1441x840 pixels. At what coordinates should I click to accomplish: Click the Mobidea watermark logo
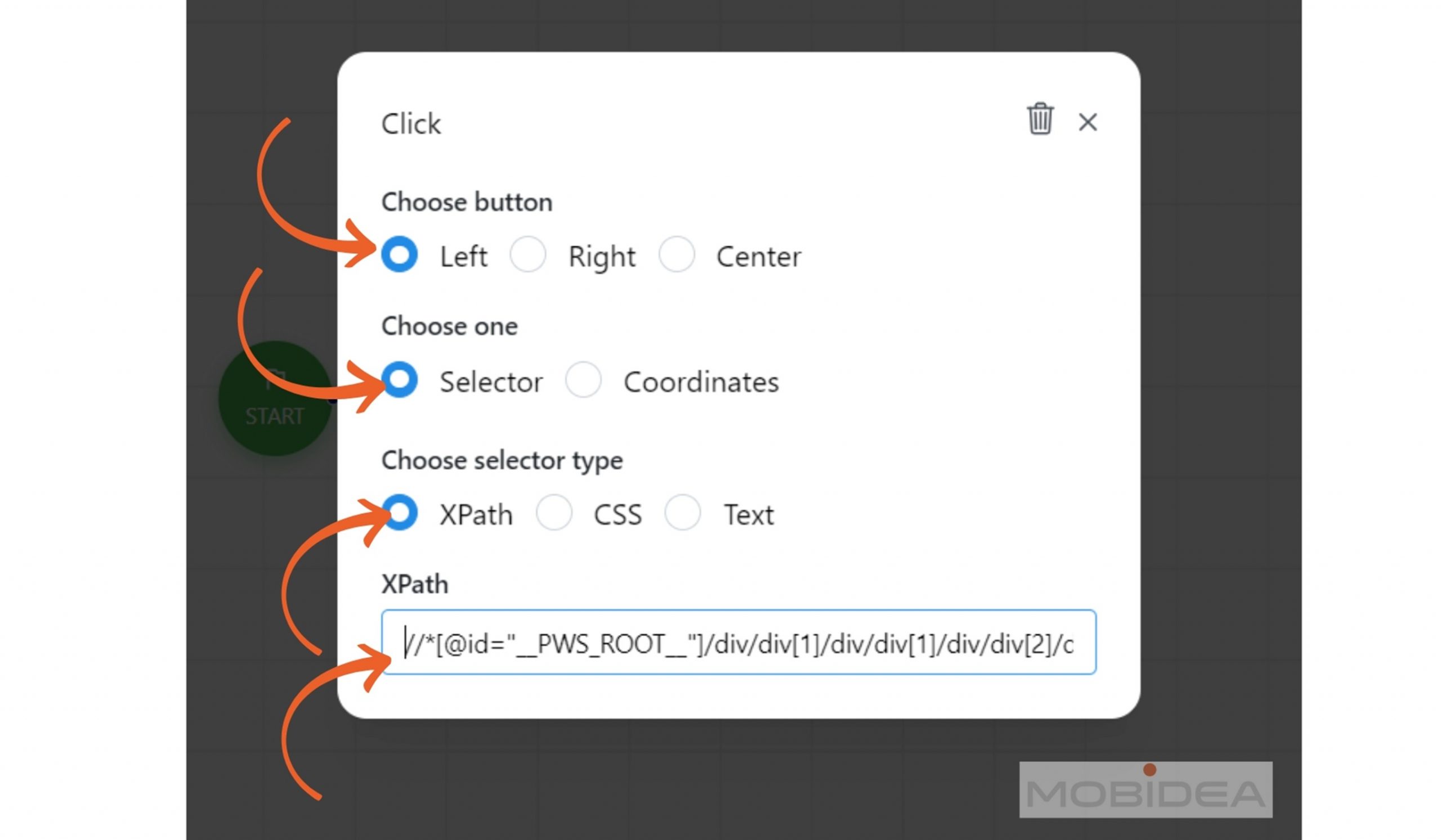[1145, 790]
